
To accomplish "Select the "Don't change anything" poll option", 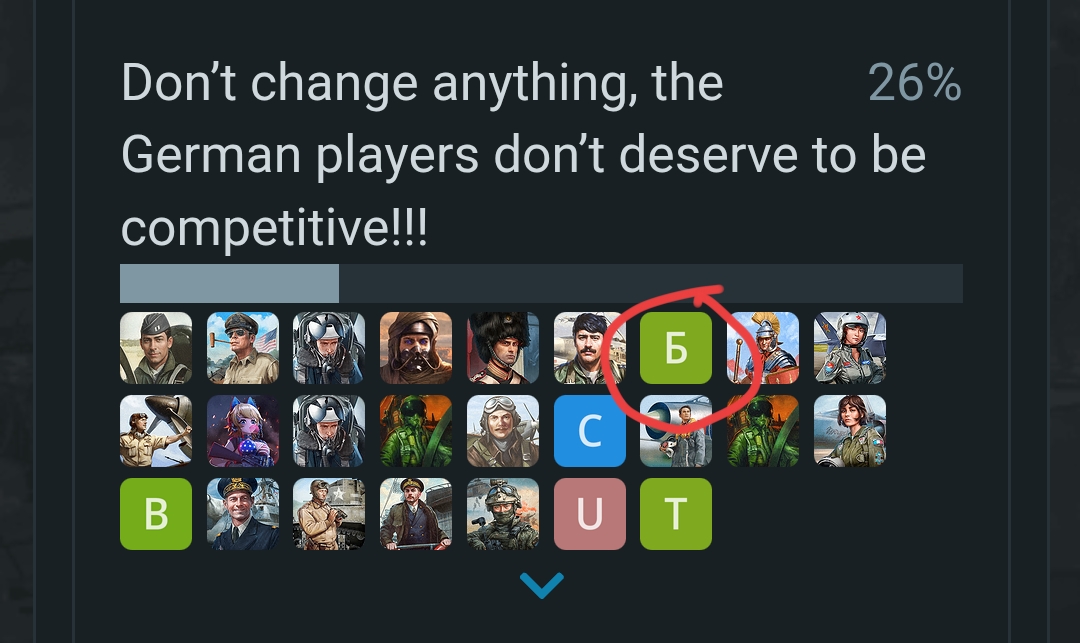I will point(523,155).
